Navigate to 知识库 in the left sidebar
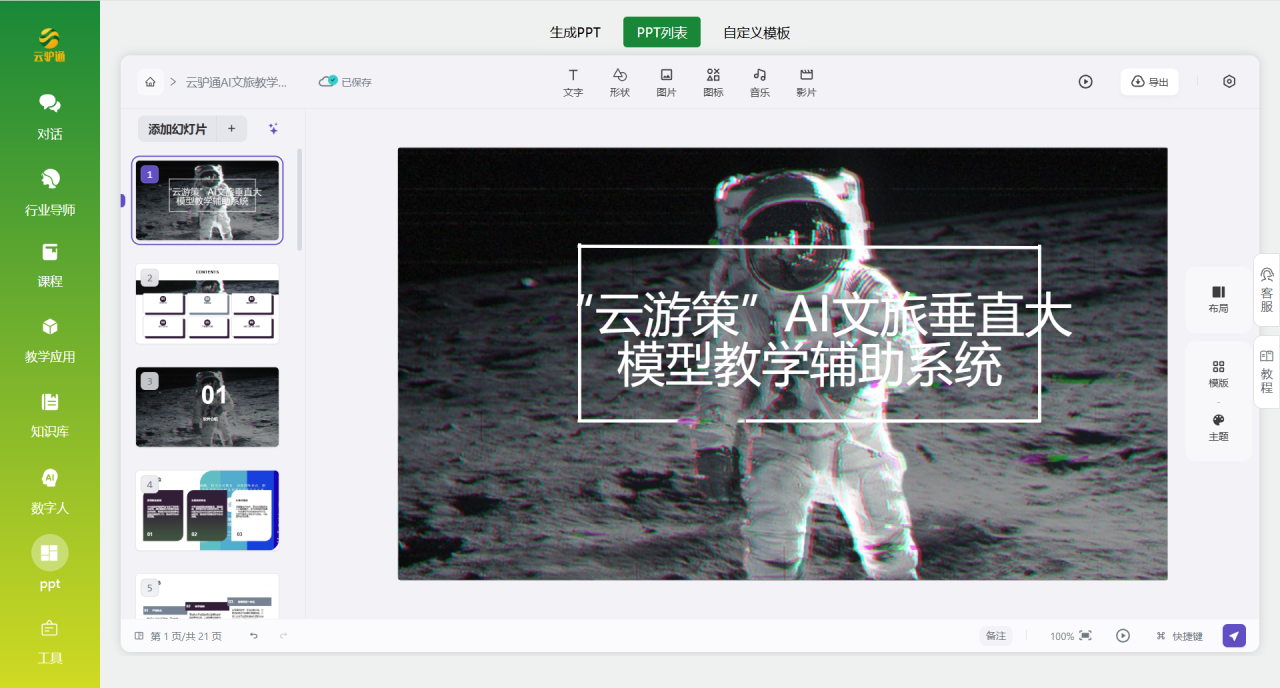 click(x=48, y=416)
